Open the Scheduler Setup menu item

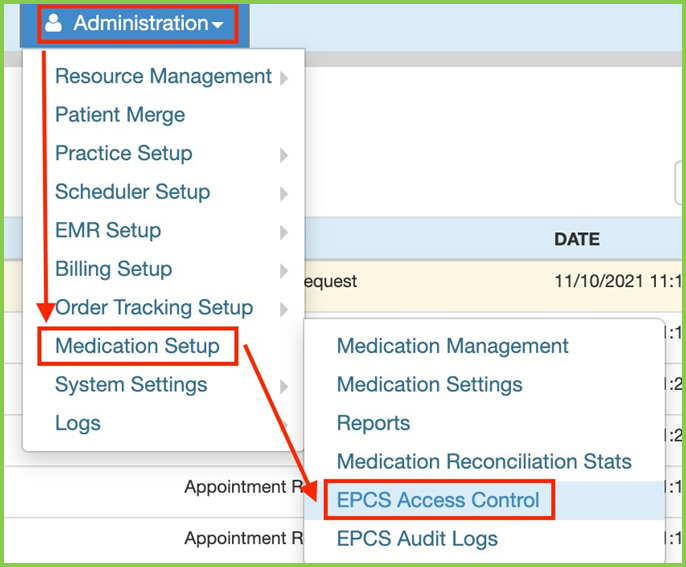[x=132, y=192]
